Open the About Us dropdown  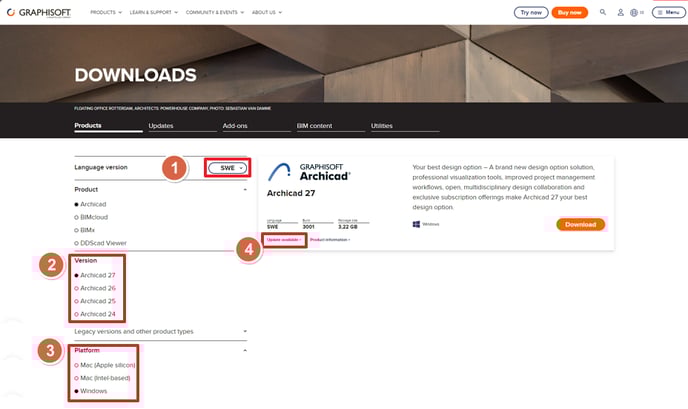pyautogui.click(x=267, y=12)
